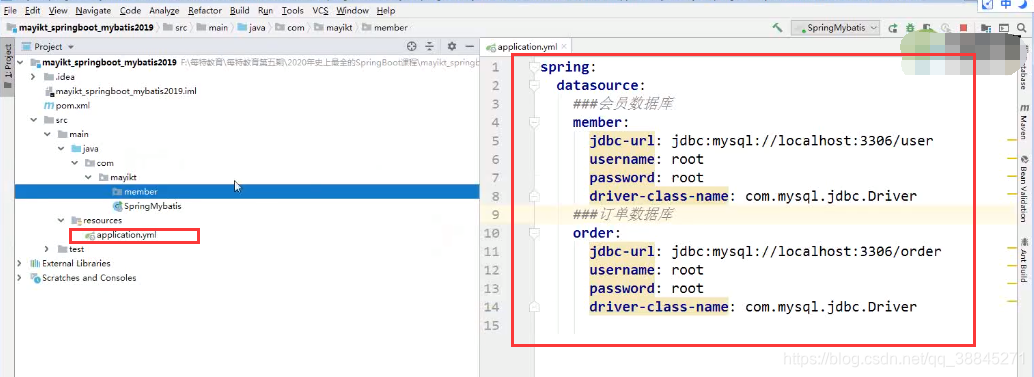Click the src breadcrumb in navigation bar

tap(175, 28)
